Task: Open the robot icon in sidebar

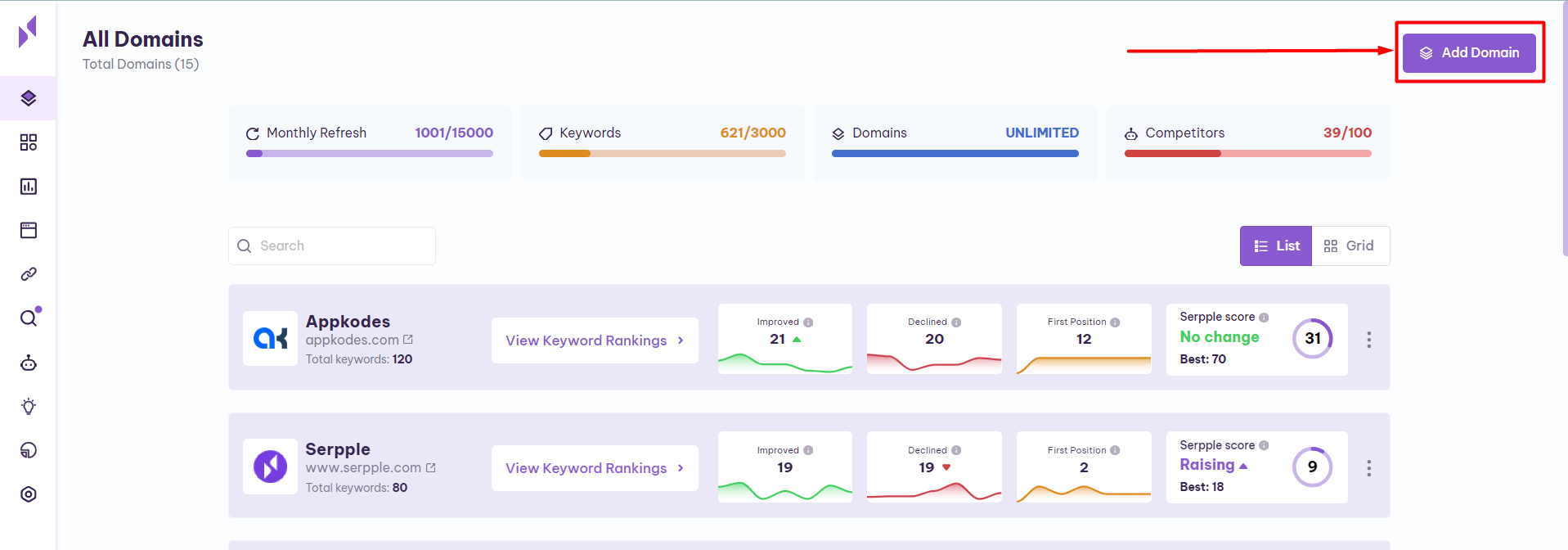Action: pos(29,363)
